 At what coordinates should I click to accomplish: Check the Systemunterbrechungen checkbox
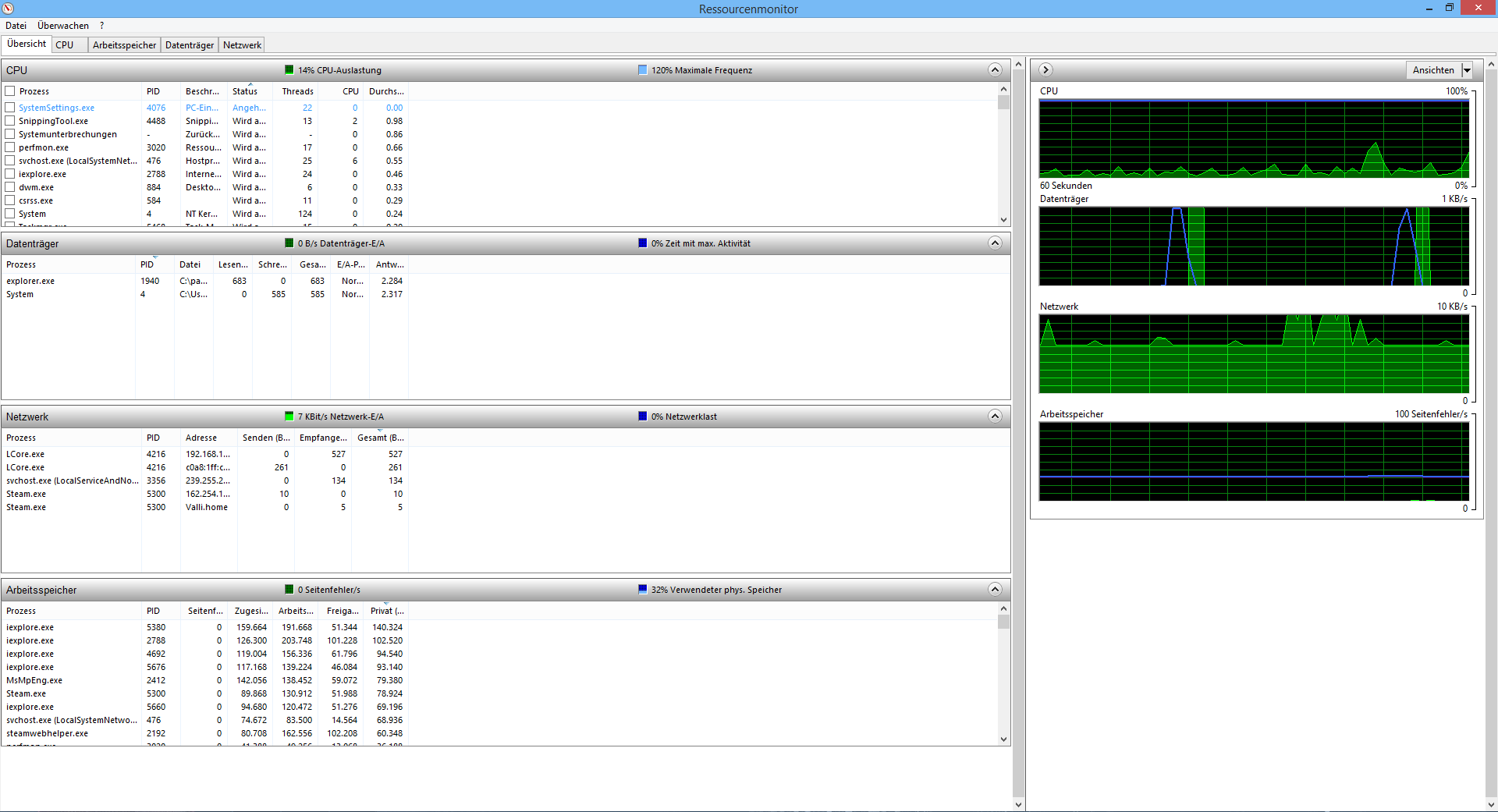[x=10, y=133]
